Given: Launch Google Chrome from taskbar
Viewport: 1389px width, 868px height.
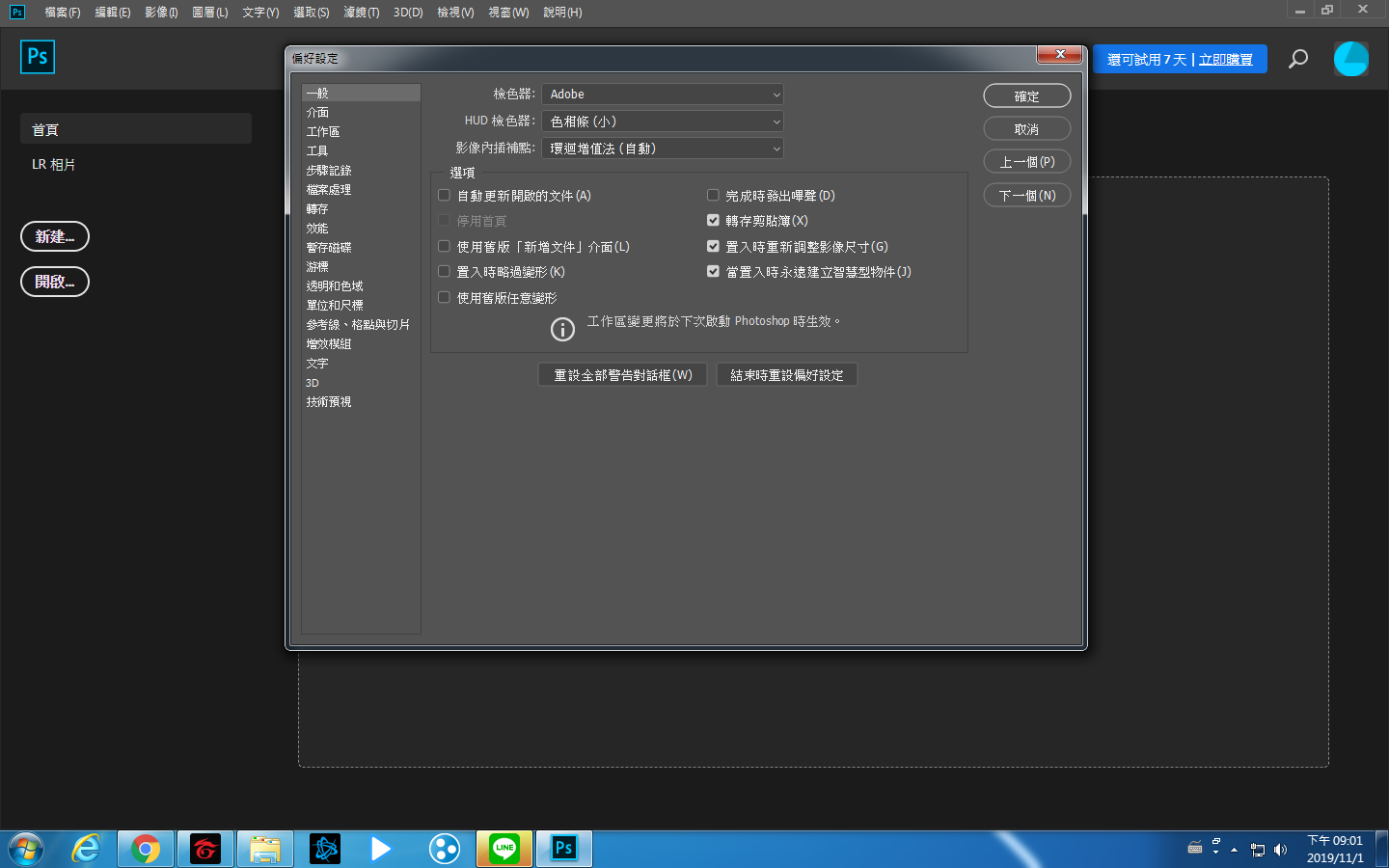Looking at the screenshot, I should click(146, 849).
